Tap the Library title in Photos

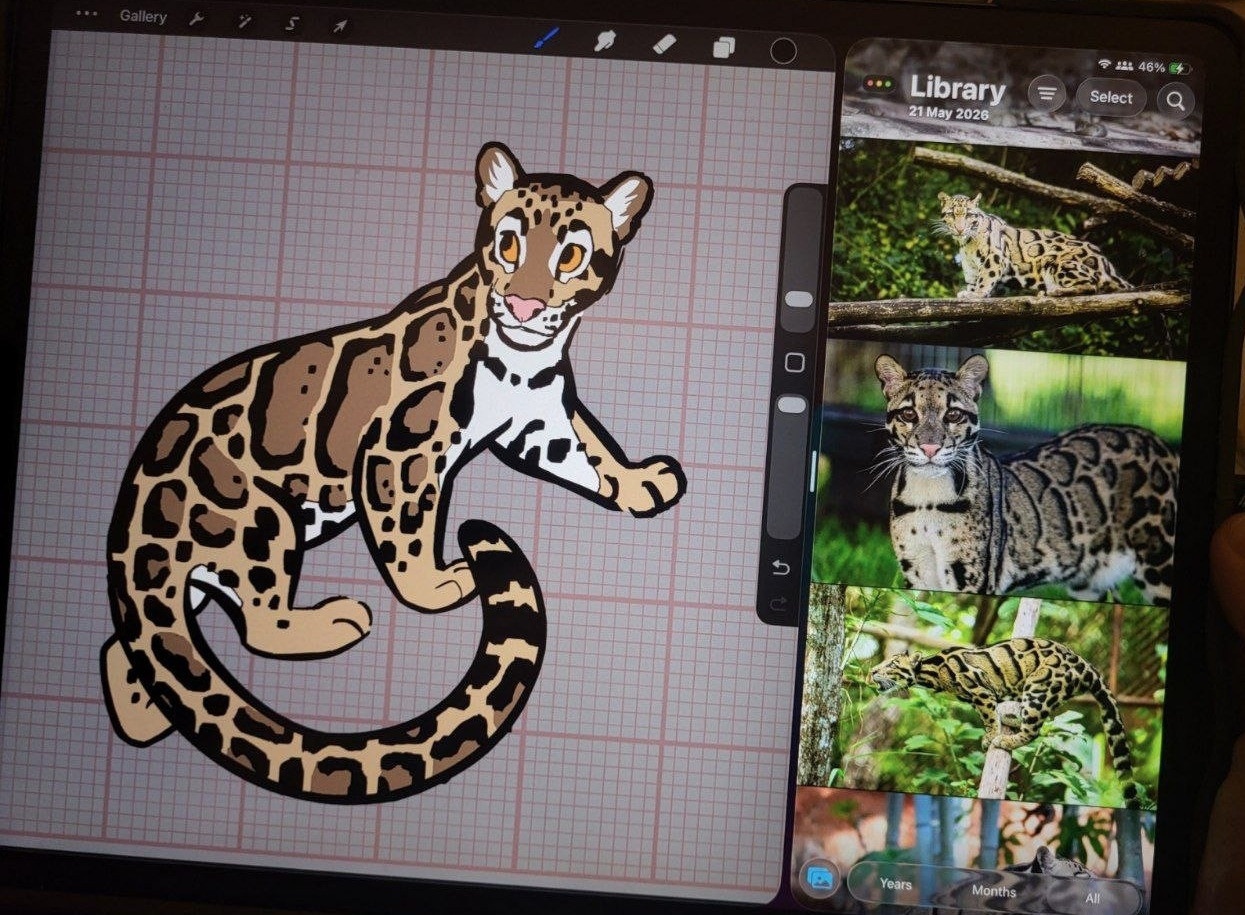tap(957, 89)
